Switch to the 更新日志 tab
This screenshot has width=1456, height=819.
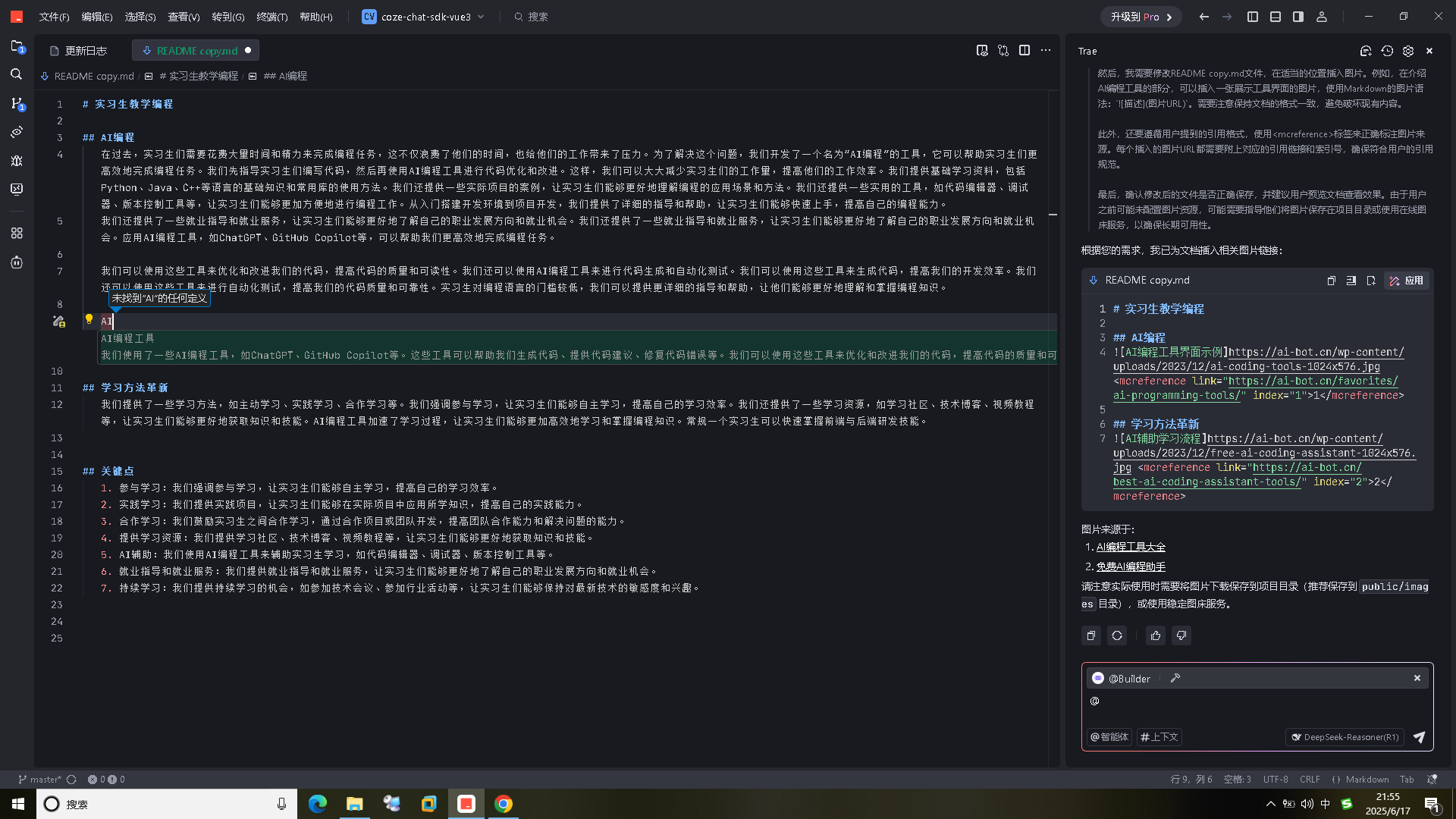click(x=79, y=51)
